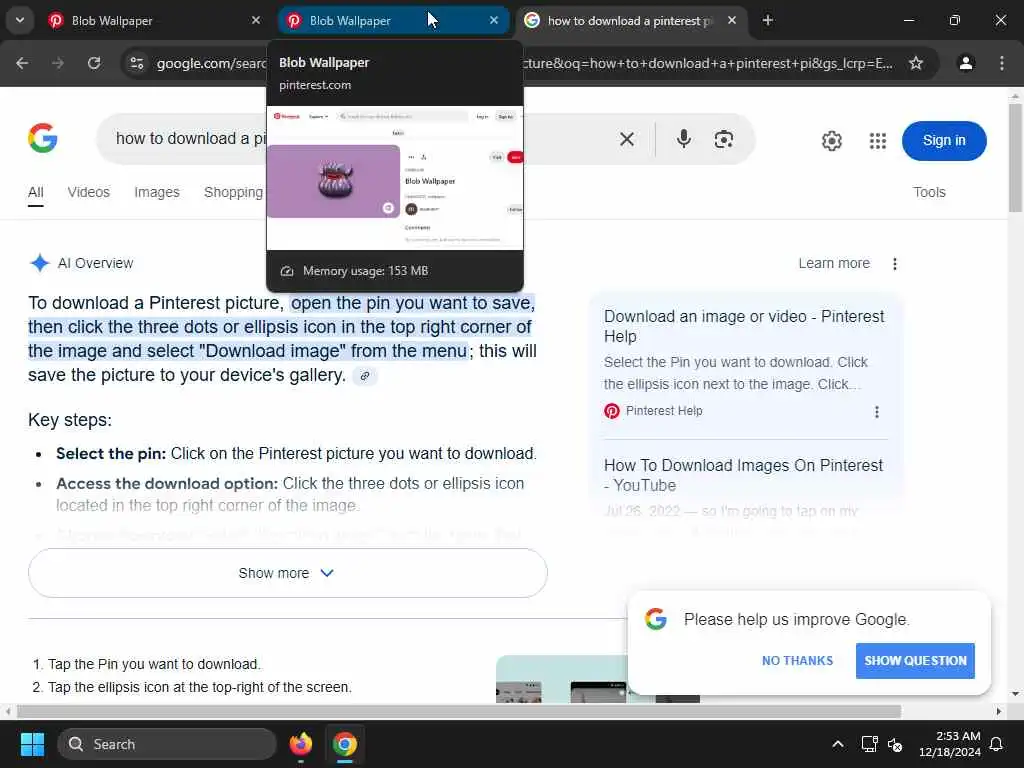
Task: Open the notifications bell icon
Action: 996,744
